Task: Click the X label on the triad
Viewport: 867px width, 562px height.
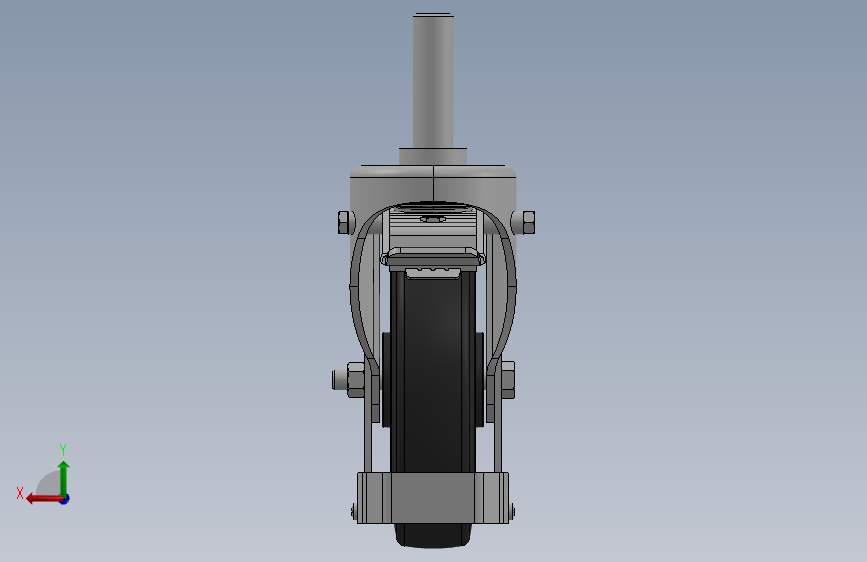Action: coord(20,493)
